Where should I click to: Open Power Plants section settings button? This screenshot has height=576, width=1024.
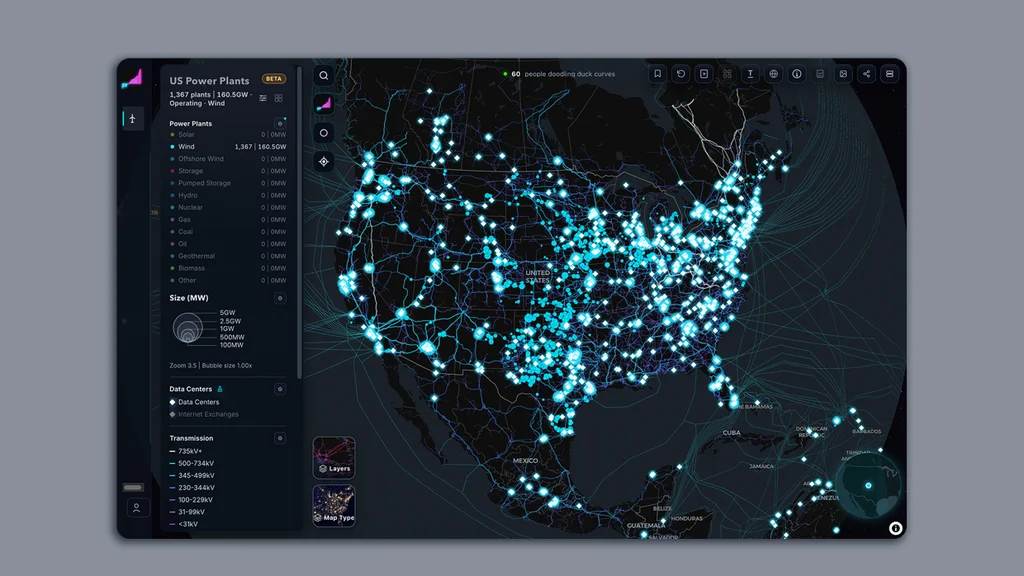point(280,123)
